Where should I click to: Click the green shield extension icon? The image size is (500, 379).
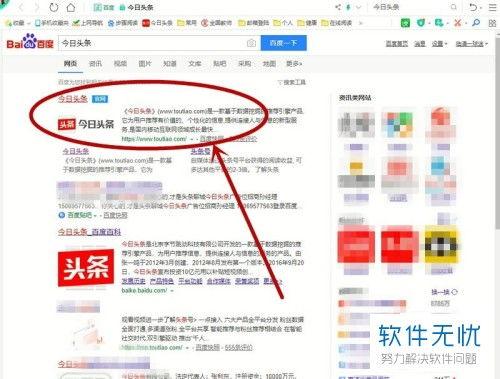421,23
